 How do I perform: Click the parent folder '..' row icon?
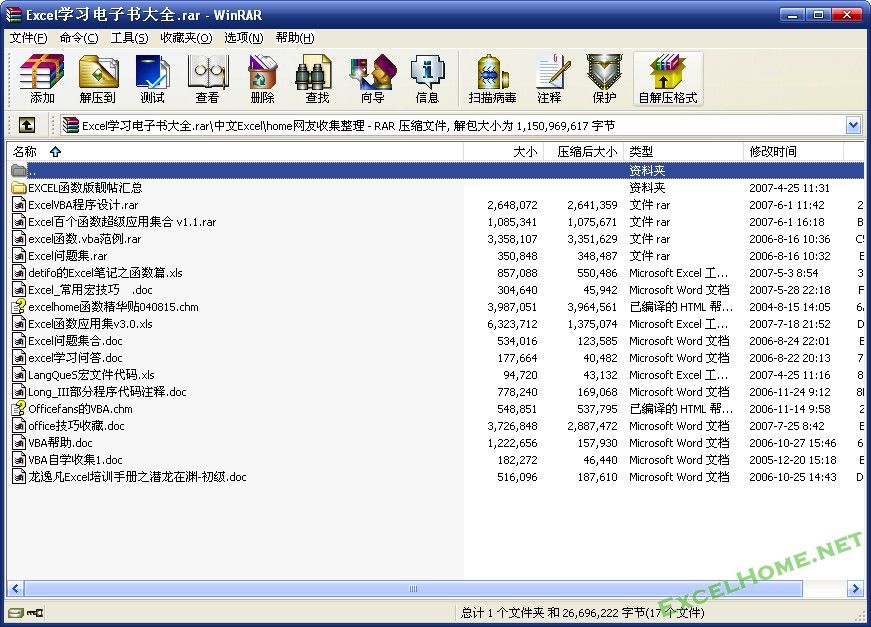[19, 170]
